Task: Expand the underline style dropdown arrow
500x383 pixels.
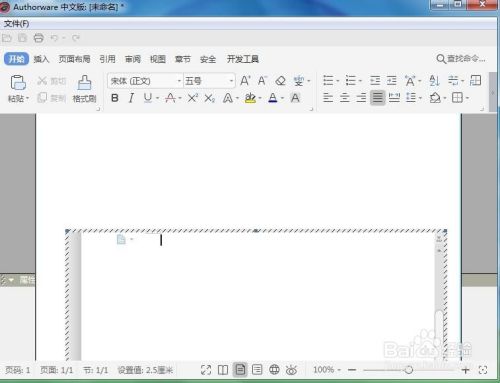Action: [x=157, y=98]
